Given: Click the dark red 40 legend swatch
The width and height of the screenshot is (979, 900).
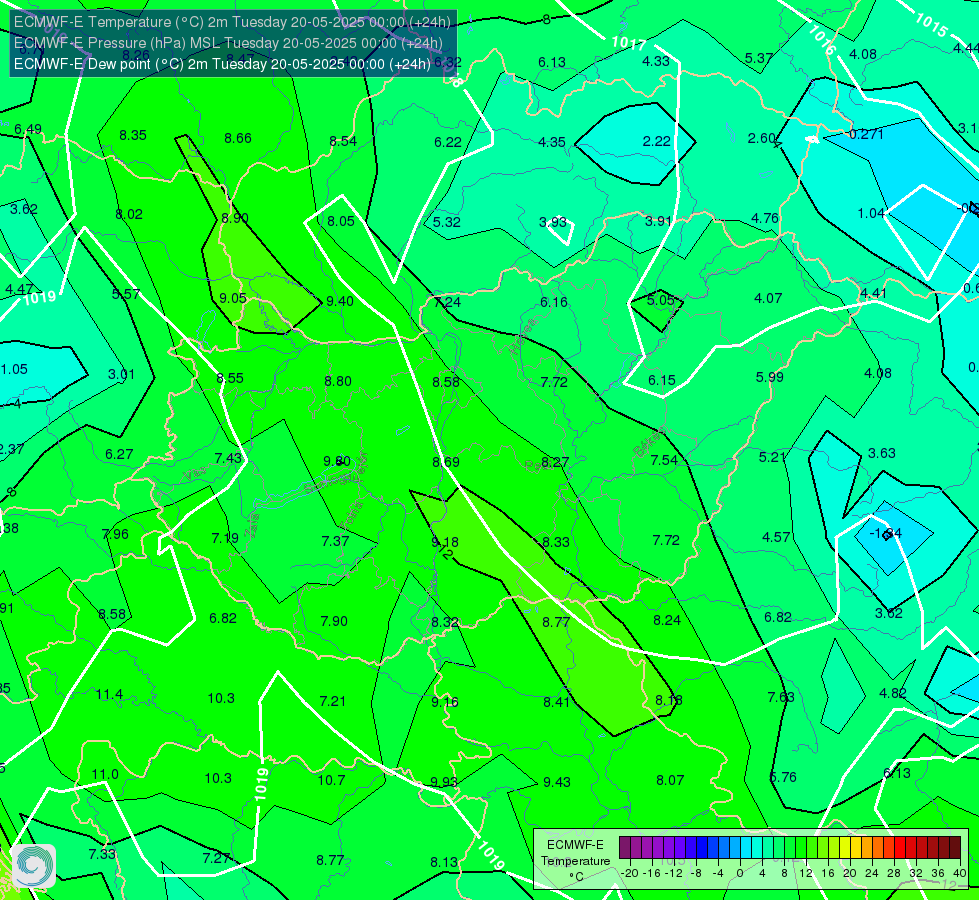Looking at the screenshot, I should 955,848.
